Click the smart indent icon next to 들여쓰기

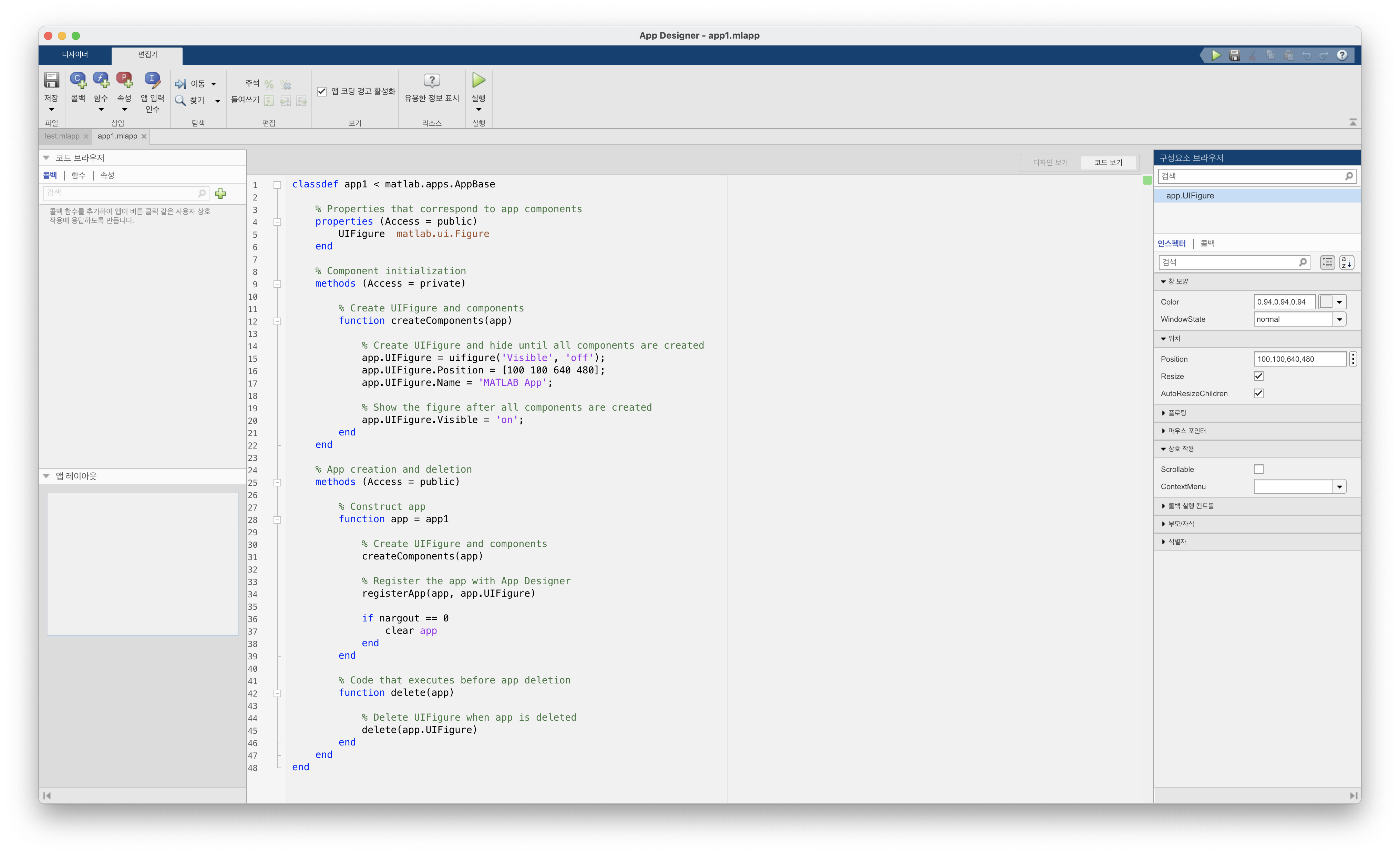269,101
